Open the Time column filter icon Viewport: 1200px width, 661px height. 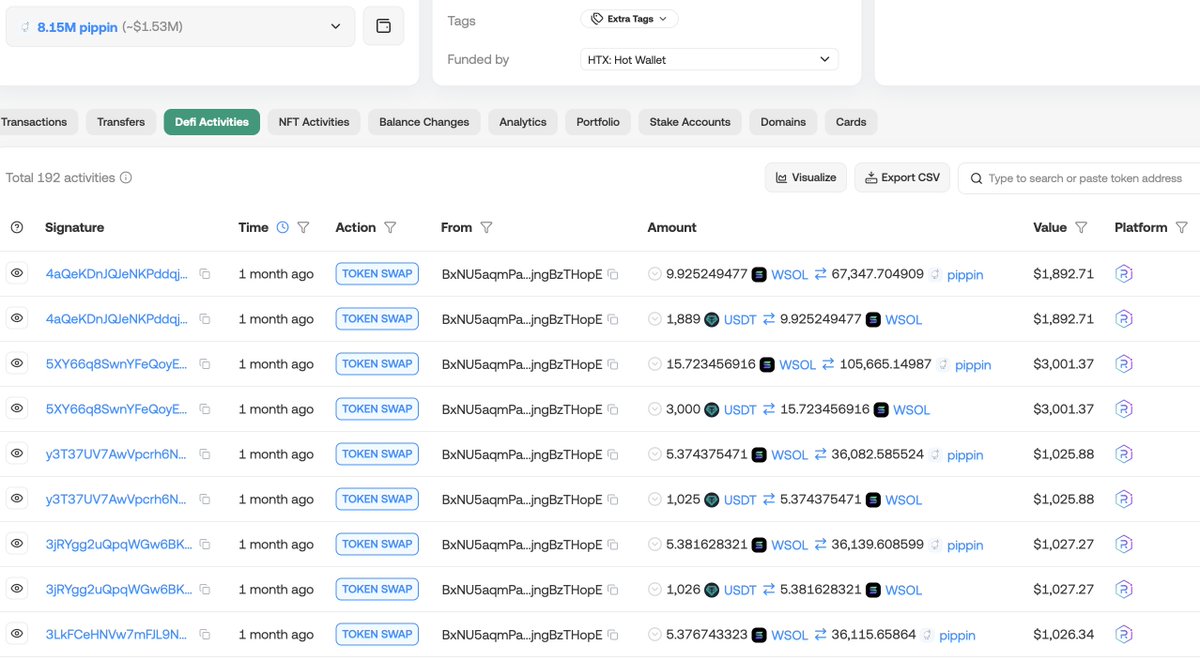303,228
